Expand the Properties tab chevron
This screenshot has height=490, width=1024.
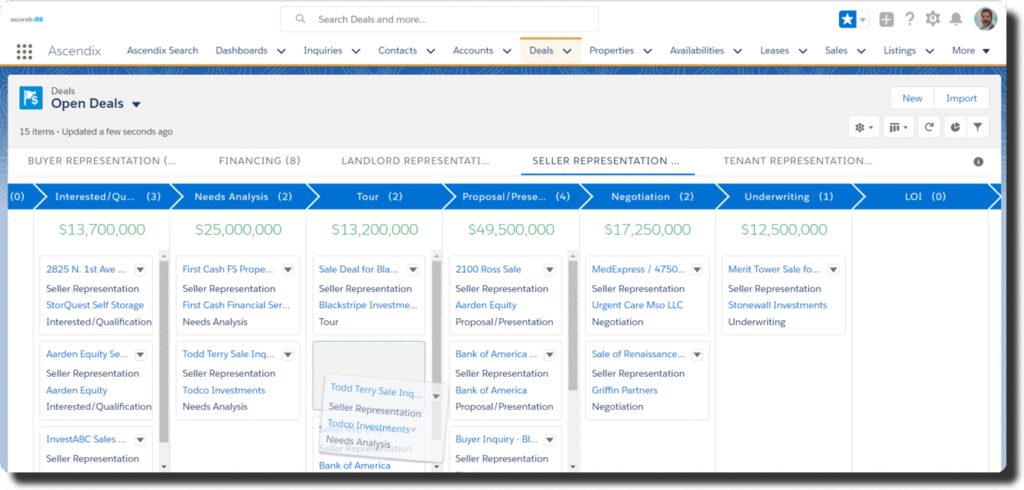point(647,51)
